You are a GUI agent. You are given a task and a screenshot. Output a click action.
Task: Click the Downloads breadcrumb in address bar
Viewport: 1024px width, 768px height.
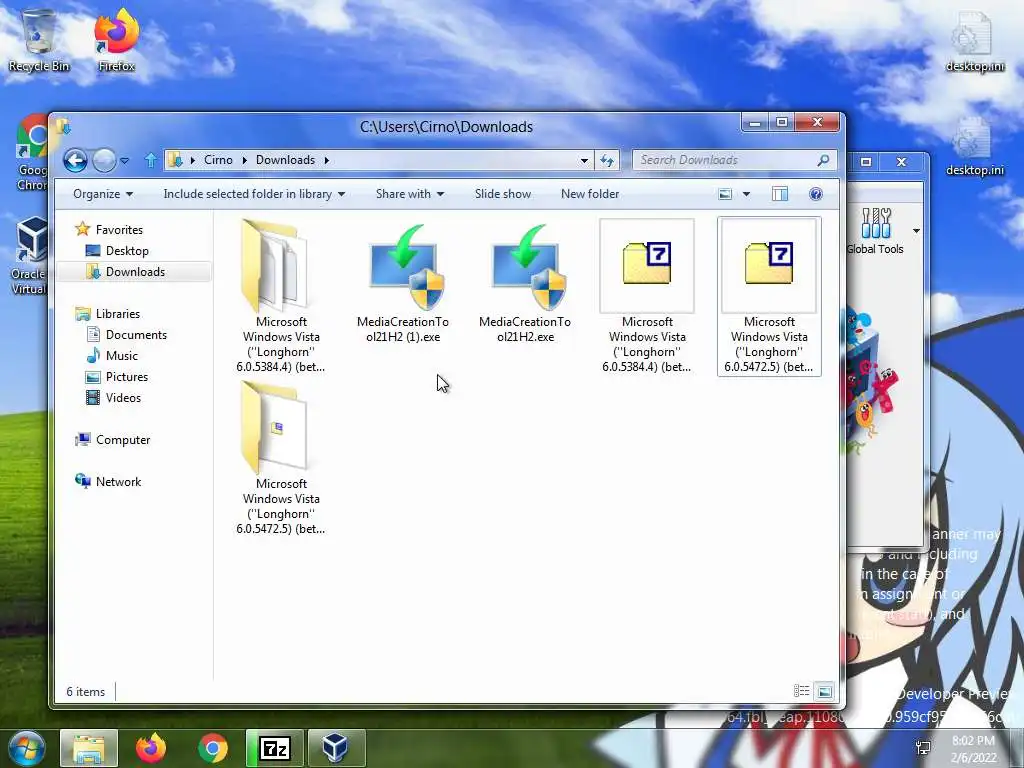(285, 160)
